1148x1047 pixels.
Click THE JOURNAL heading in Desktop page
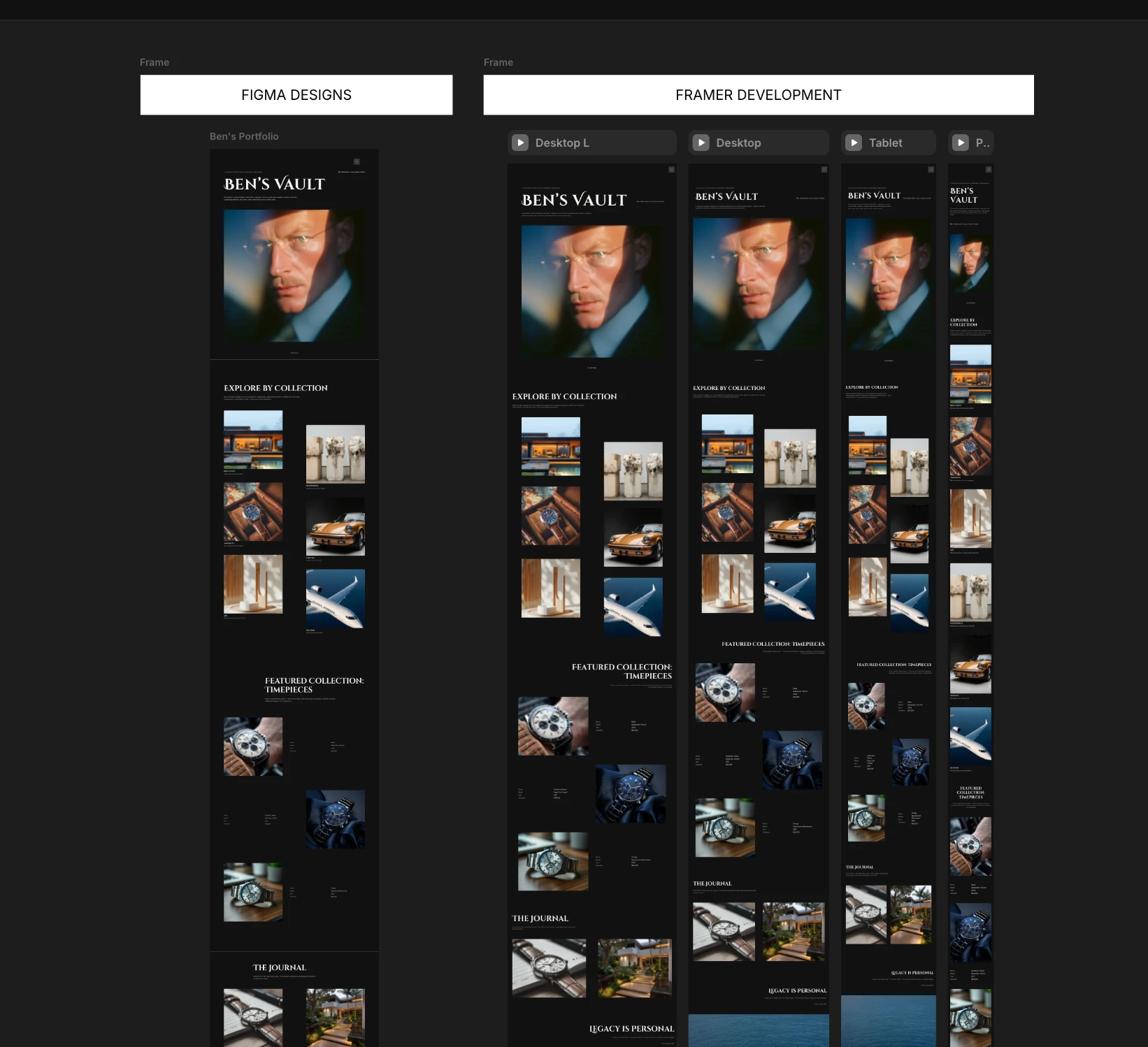tap(712, 883)
